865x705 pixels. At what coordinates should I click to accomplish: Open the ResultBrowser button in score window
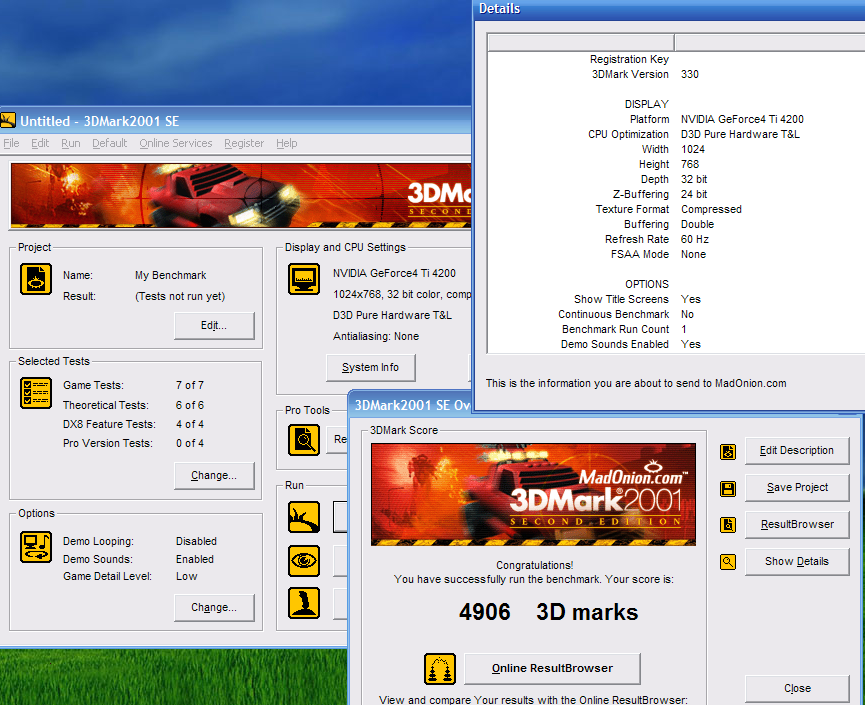point(797,525)
